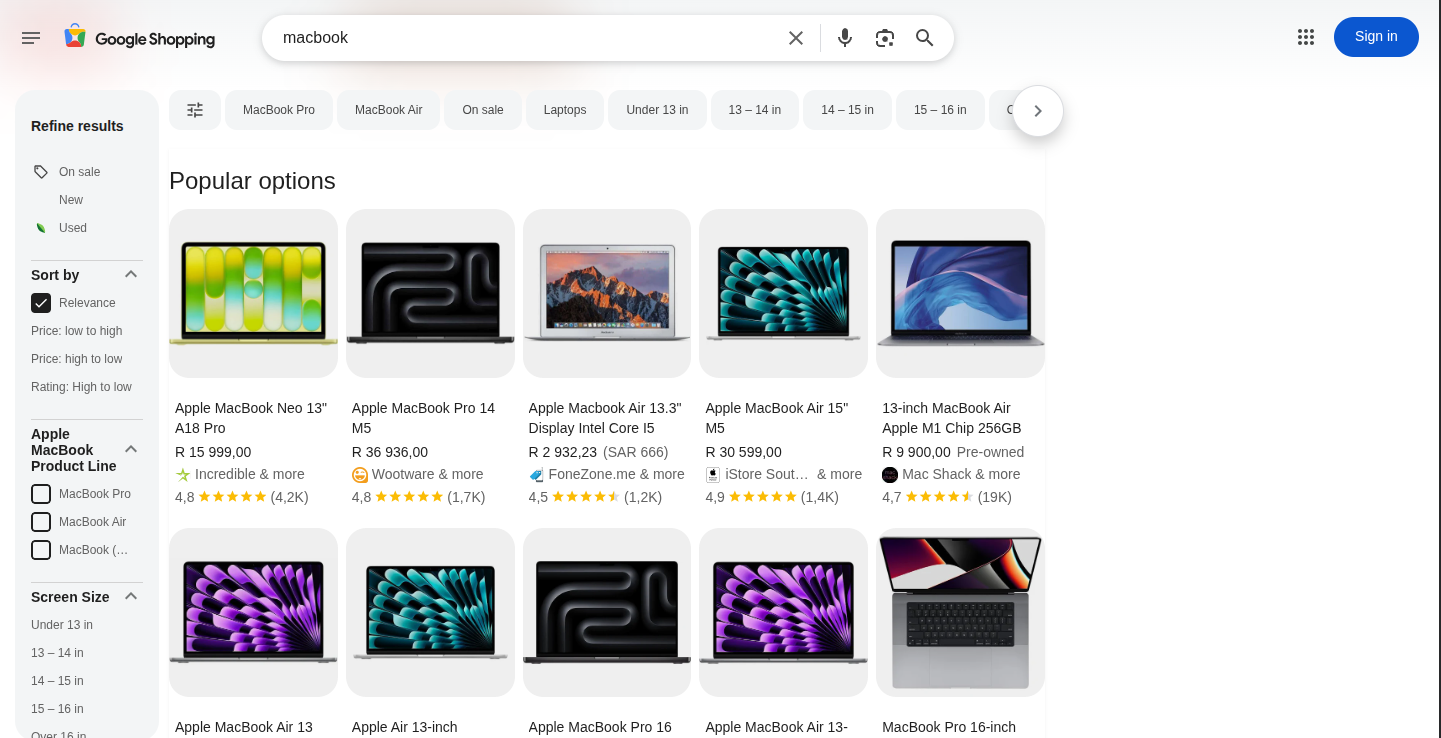The image size is (1441, 738).
Task: Click the green Used leaf icon
Action: point(41,228)
